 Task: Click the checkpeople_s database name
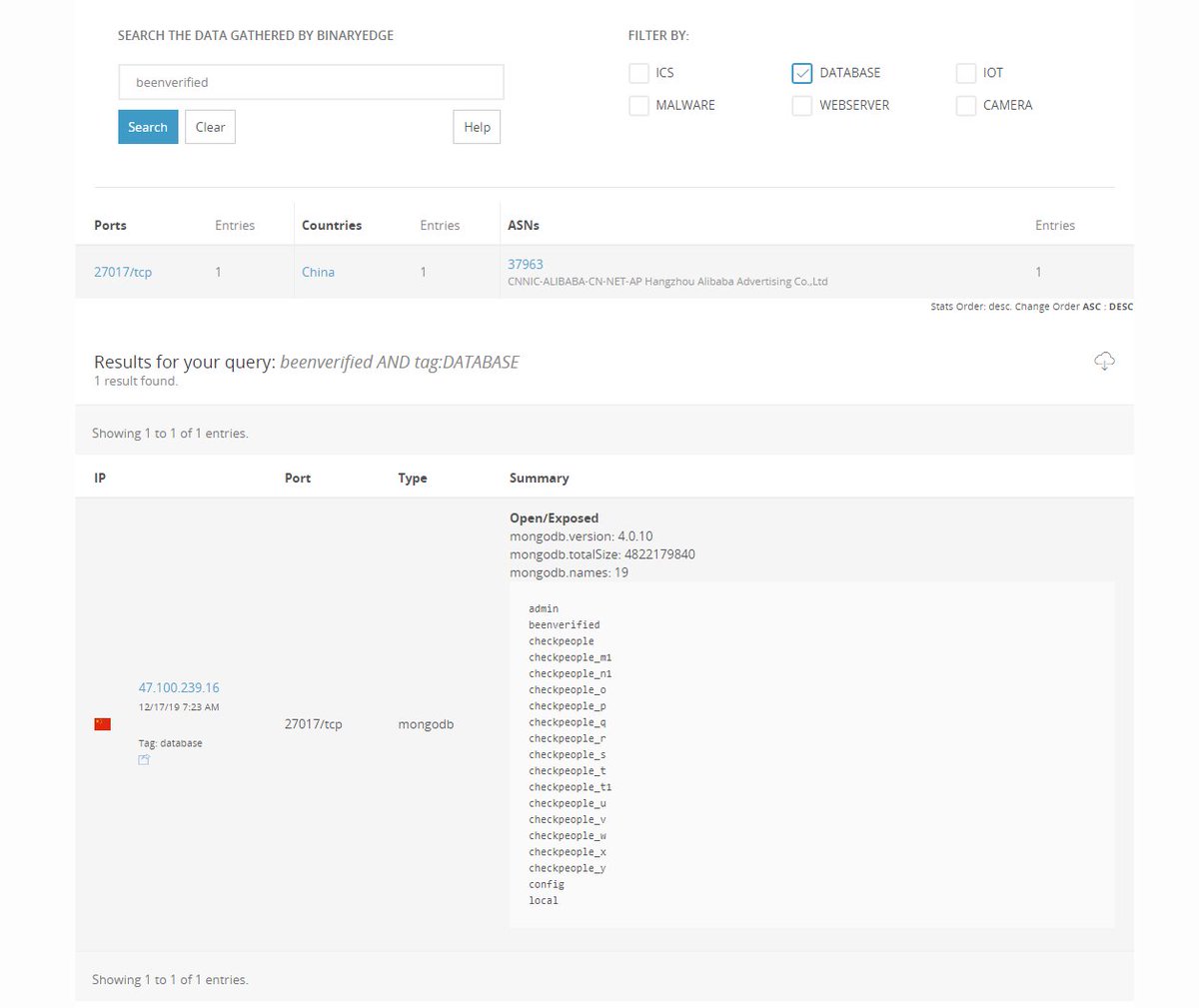(x=568, y=754)
